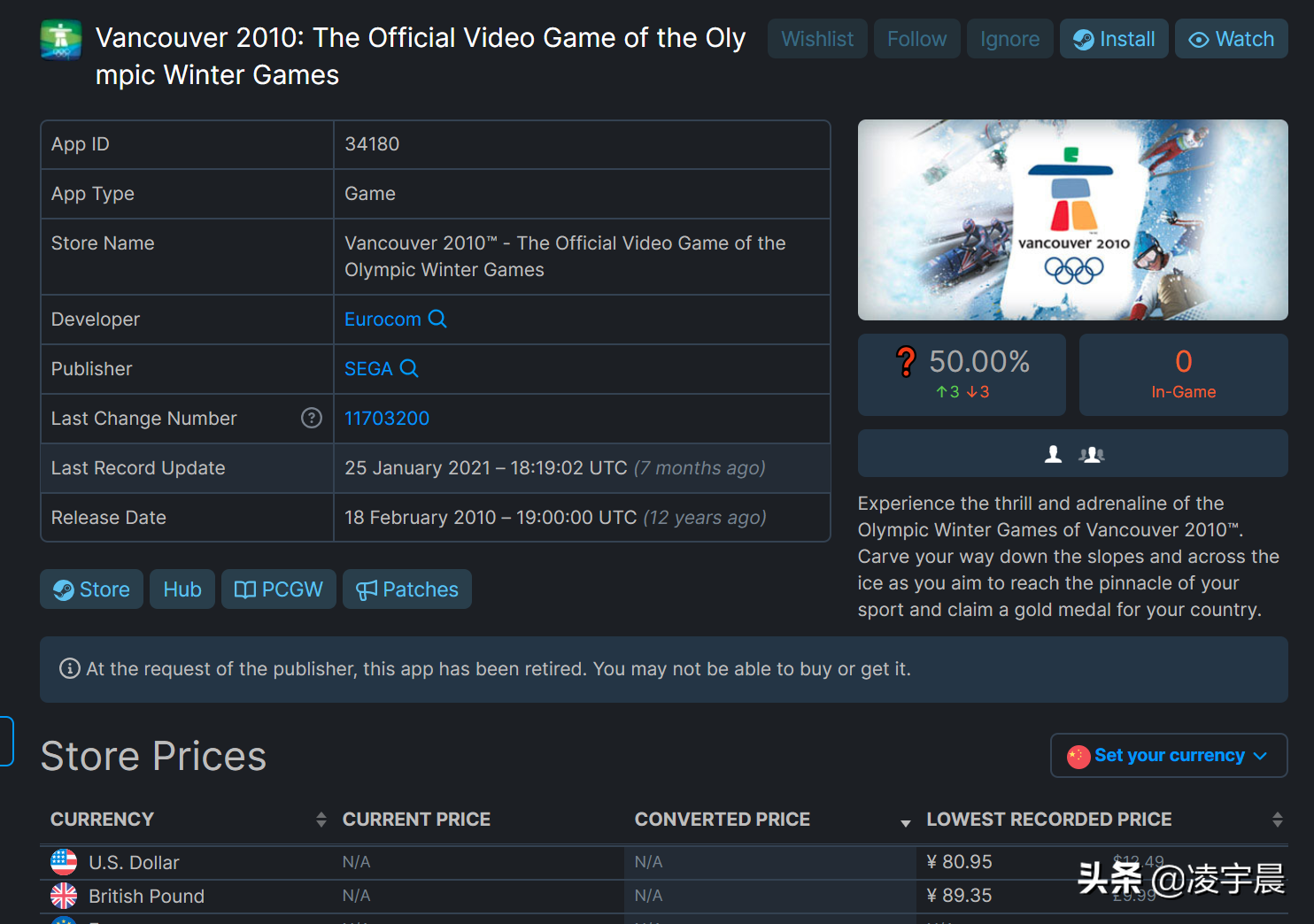Click the question mark rating icon
This screenshot has height=924, width=1314.
pos(906,362)
